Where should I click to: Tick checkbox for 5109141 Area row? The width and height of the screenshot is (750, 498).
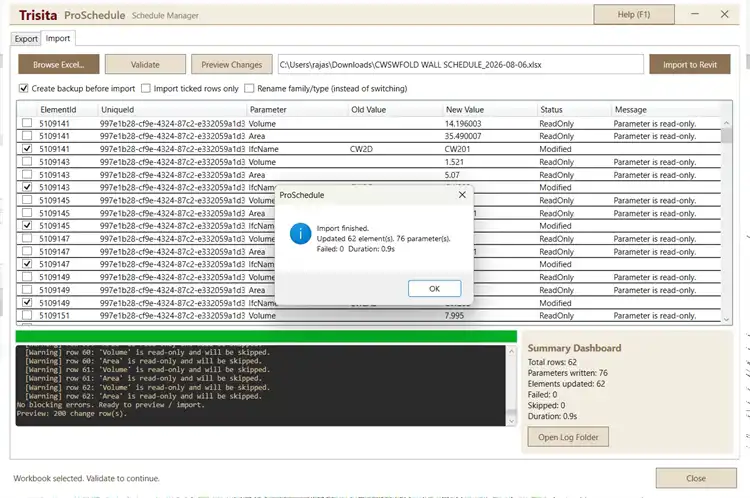click(27, 136)
